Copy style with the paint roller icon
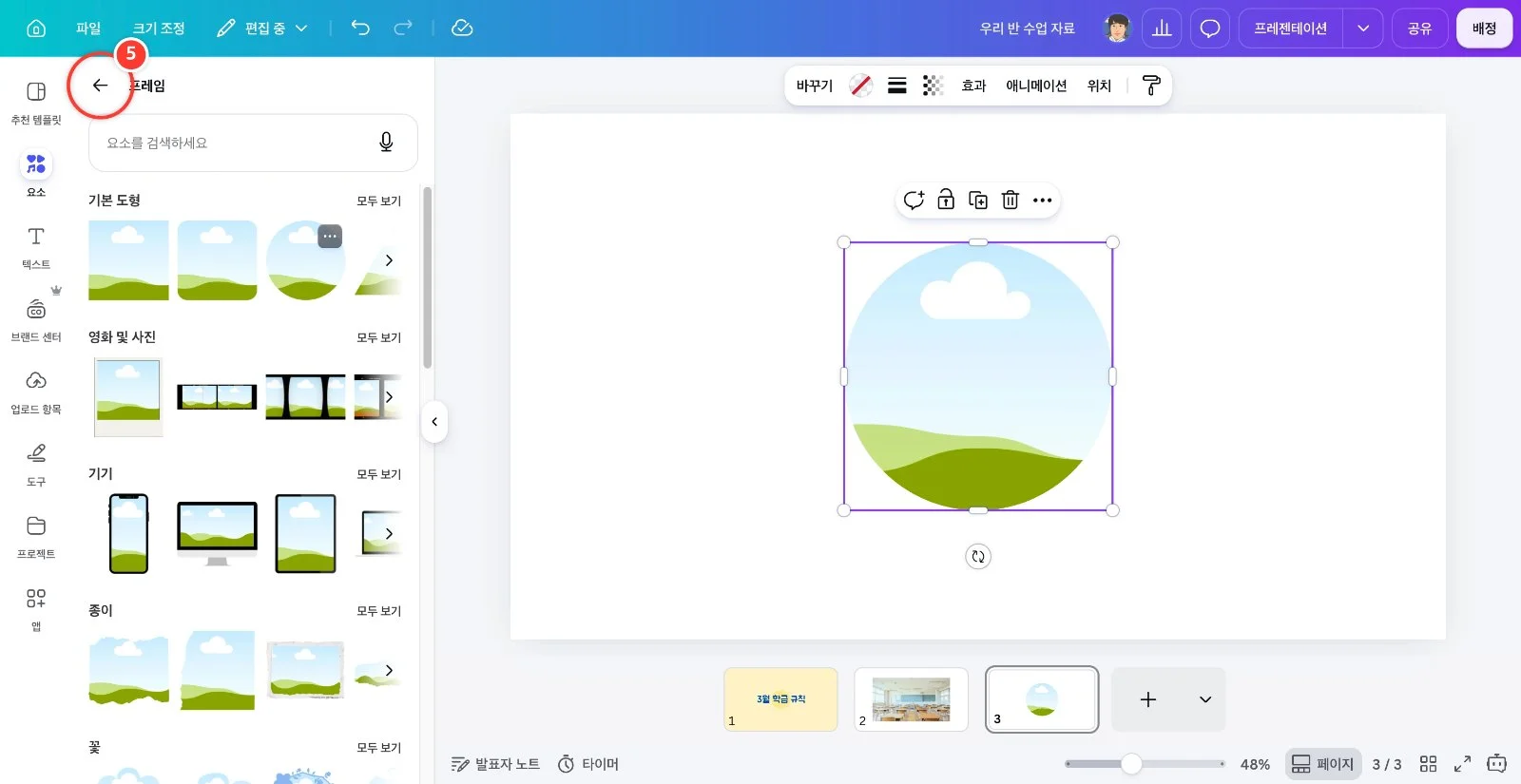This screenshot has width=1521, height=784. [1151, 86]
